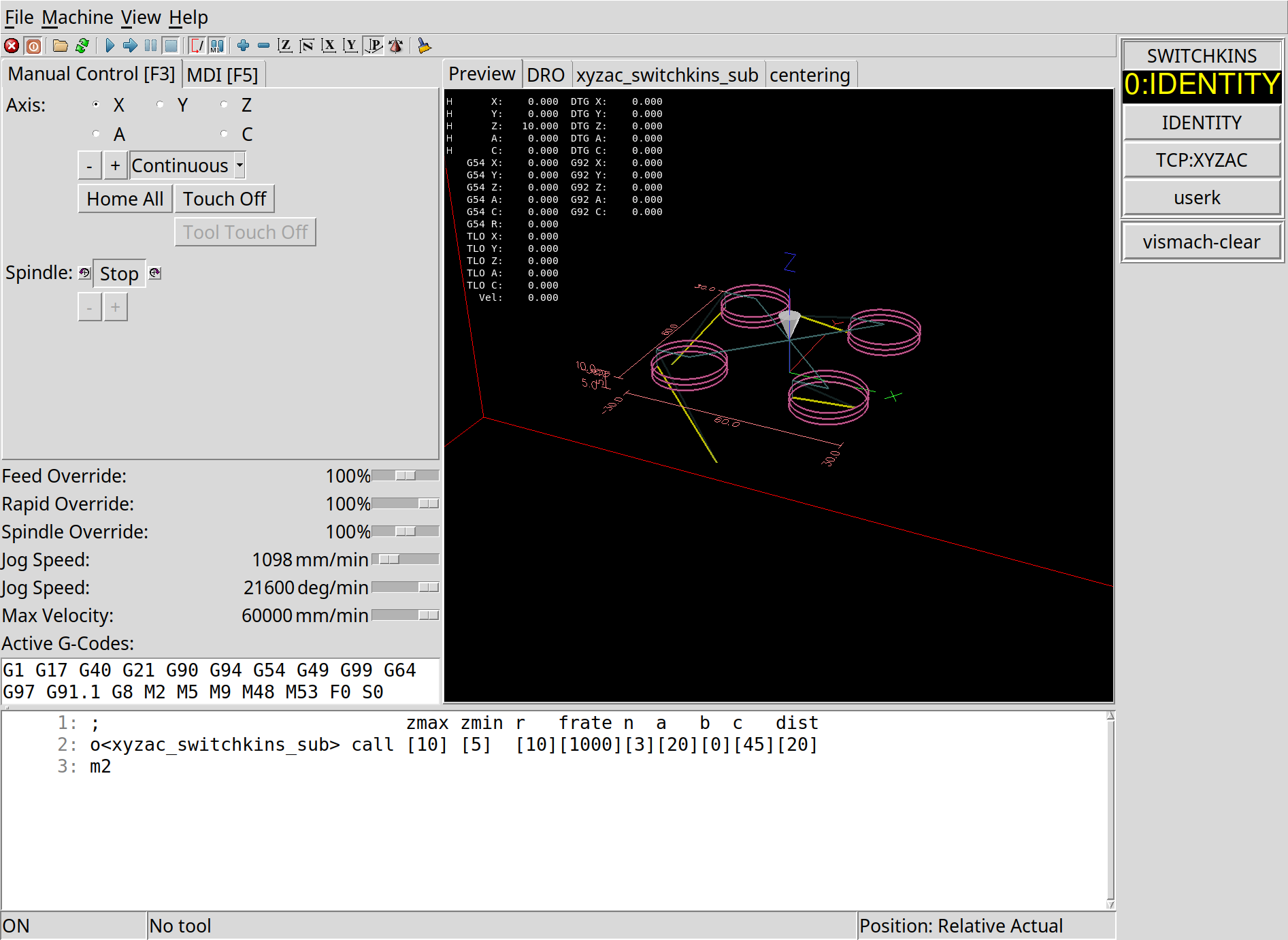Open the View menu
Image resolution: width=1288 pixels, height=940 pixels.
(x=141, y=17)
